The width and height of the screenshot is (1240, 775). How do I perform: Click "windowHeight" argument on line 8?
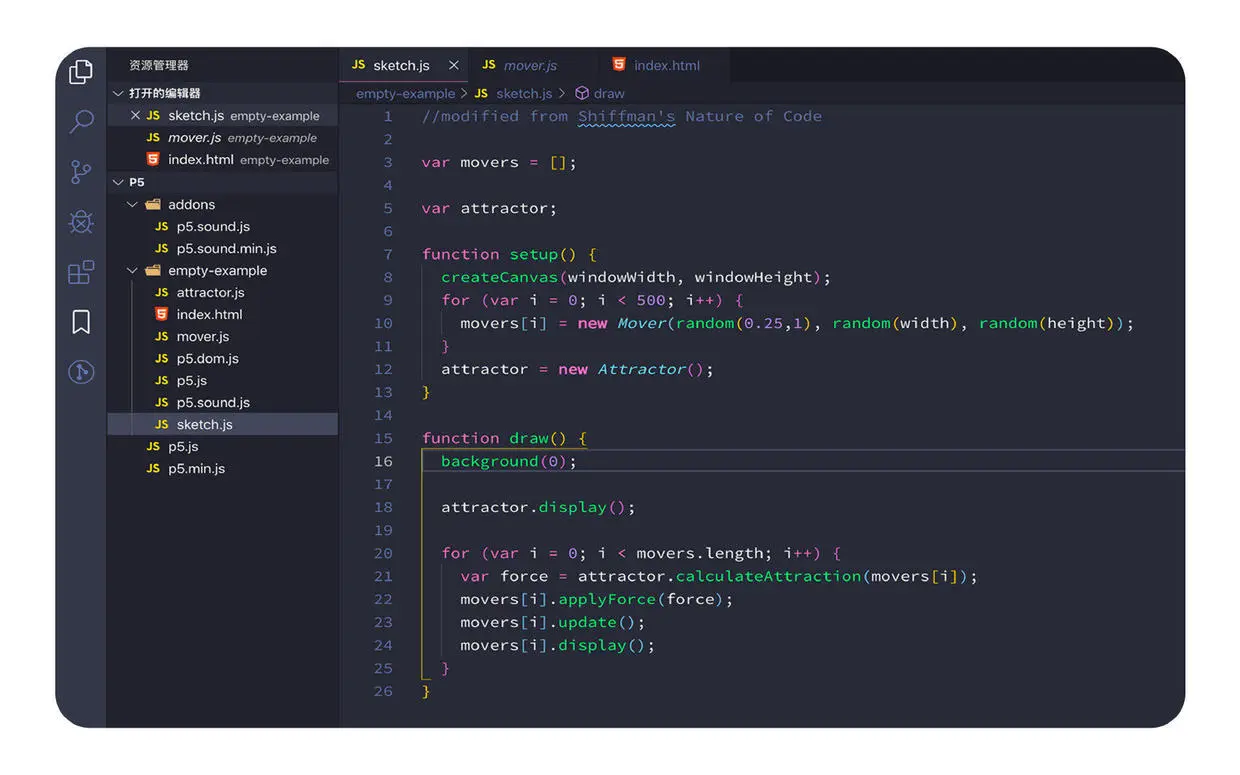click(x=753, y=277)
